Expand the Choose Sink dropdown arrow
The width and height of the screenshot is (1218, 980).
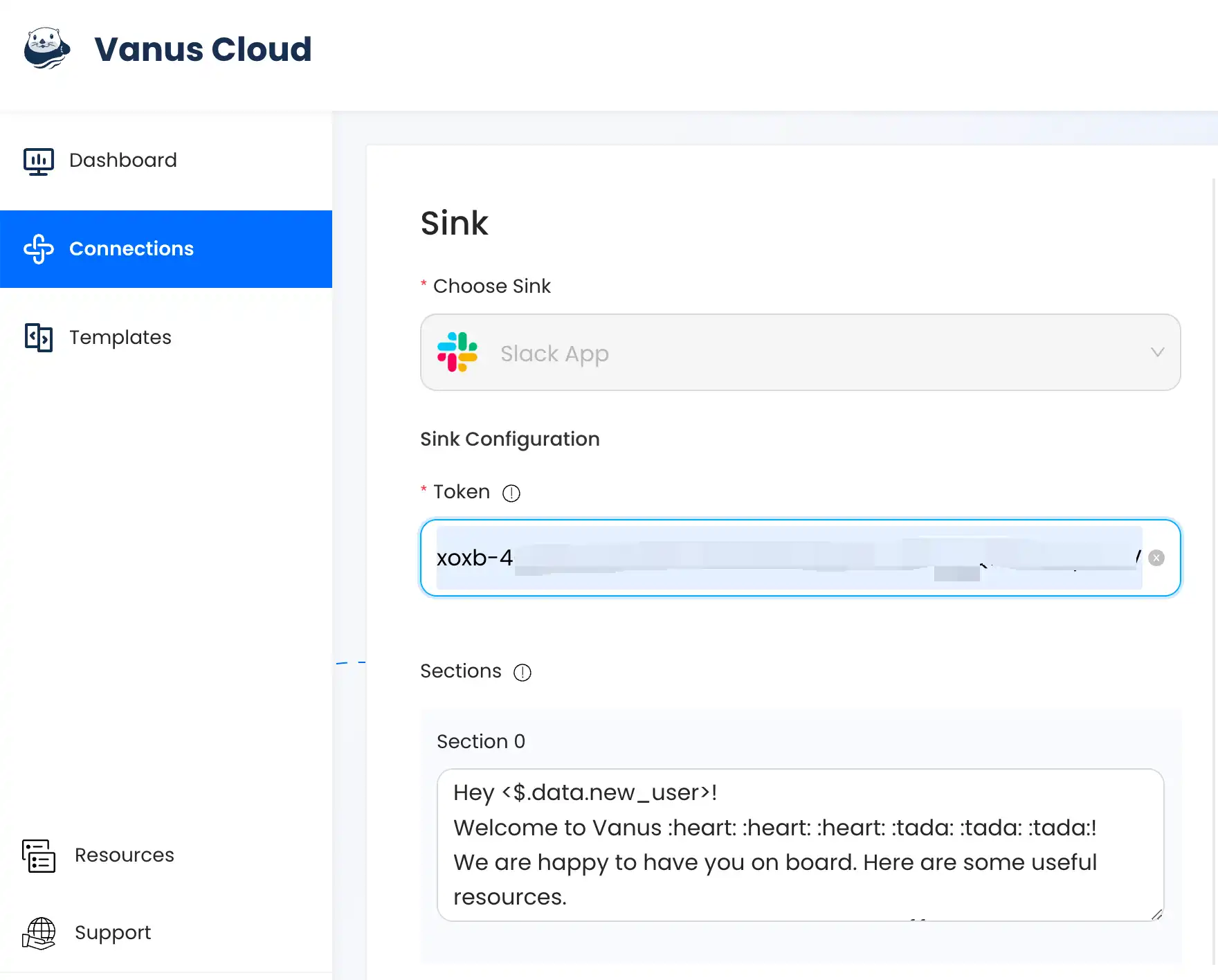(1157, 352)
